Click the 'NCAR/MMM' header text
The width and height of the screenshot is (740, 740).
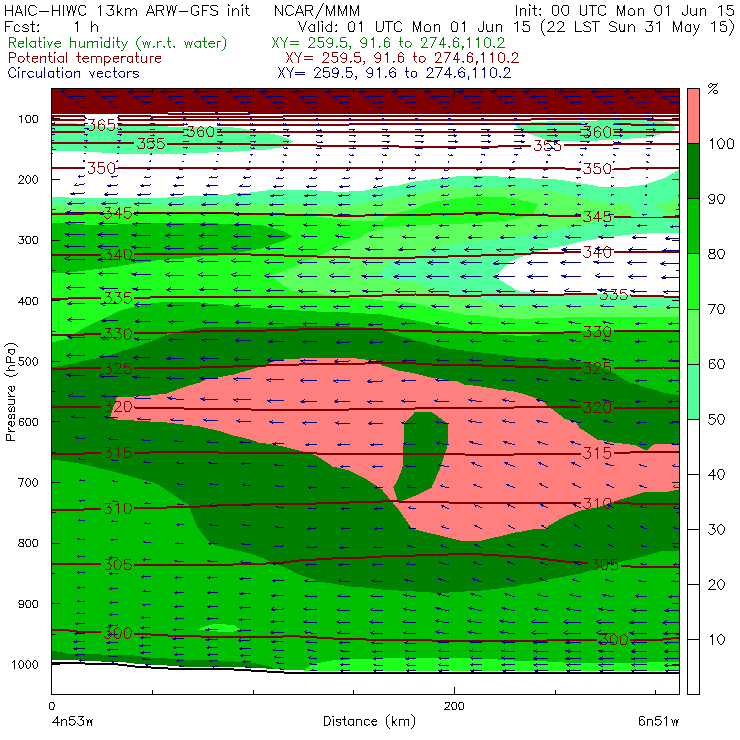coord(317,11)
